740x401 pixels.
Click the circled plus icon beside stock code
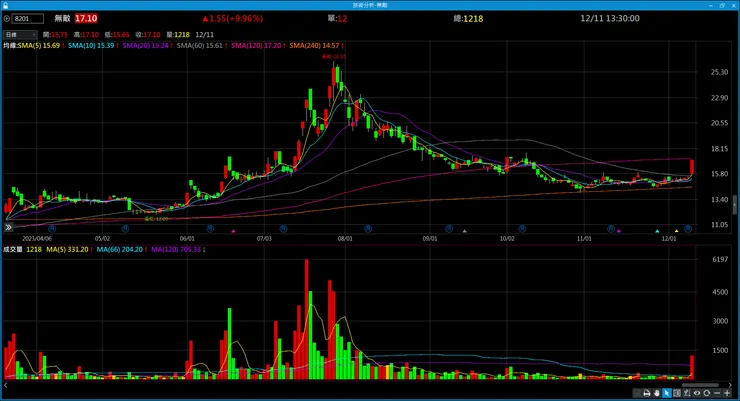click(x=7, y=18)
